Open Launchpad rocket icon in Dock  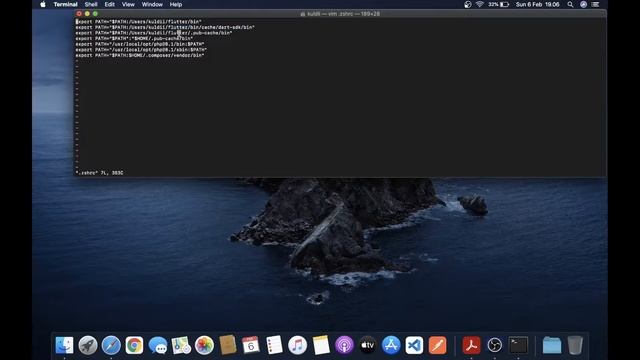tap(88, 345)
